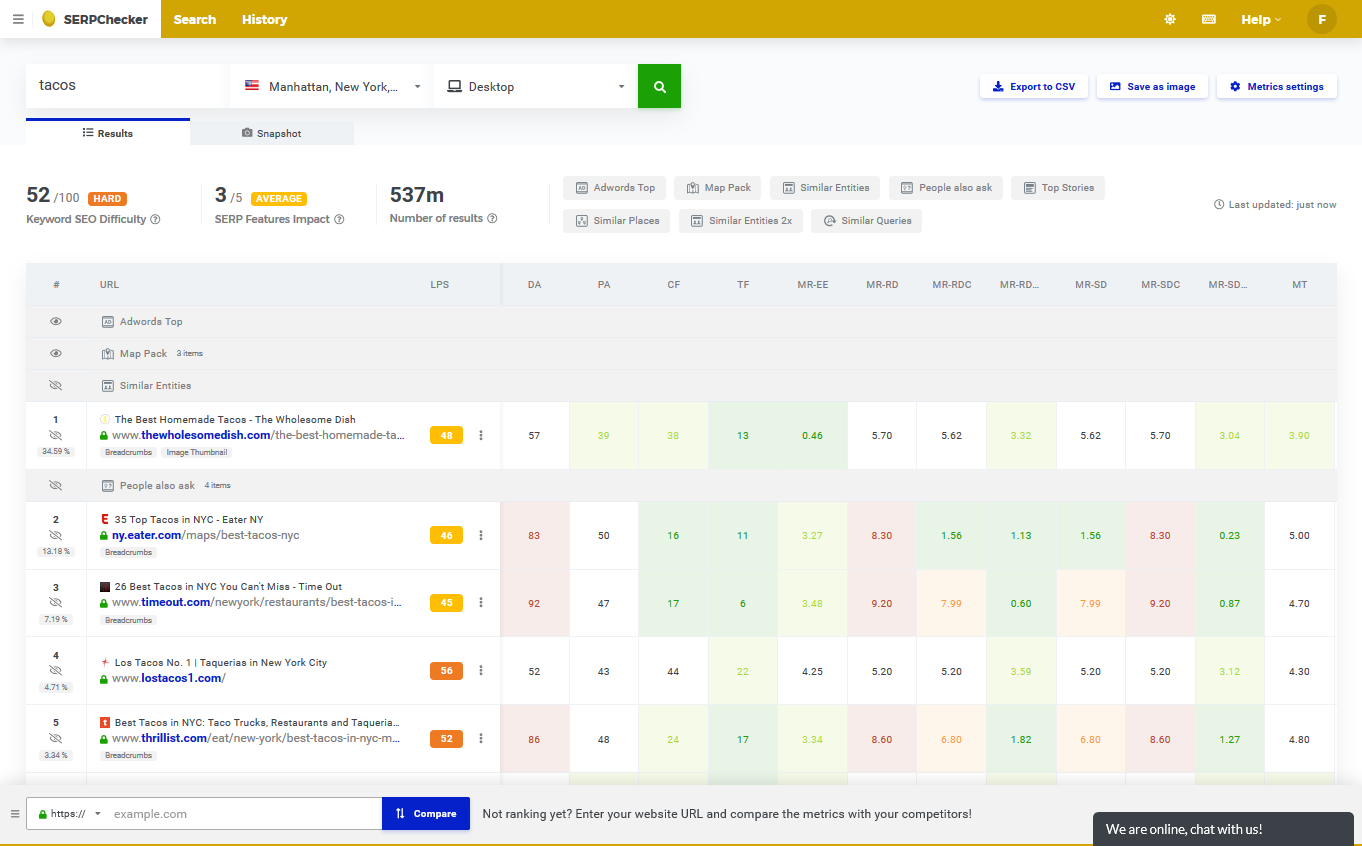Toggle visibility of result 4 row
This screenshot has height=846, width=1362.
tap(56, 671)
